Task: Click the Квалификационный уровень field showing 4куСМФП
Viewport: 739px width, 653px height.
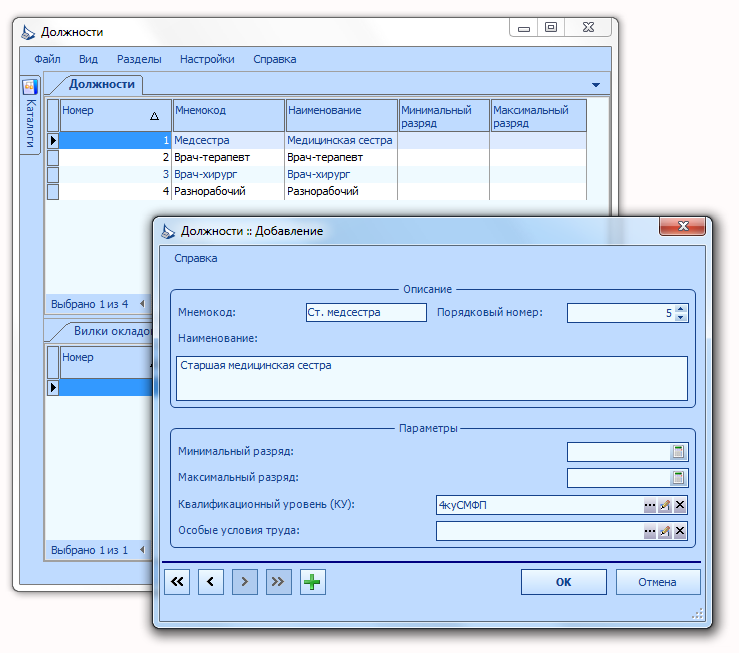Action: tap(539, 505)
